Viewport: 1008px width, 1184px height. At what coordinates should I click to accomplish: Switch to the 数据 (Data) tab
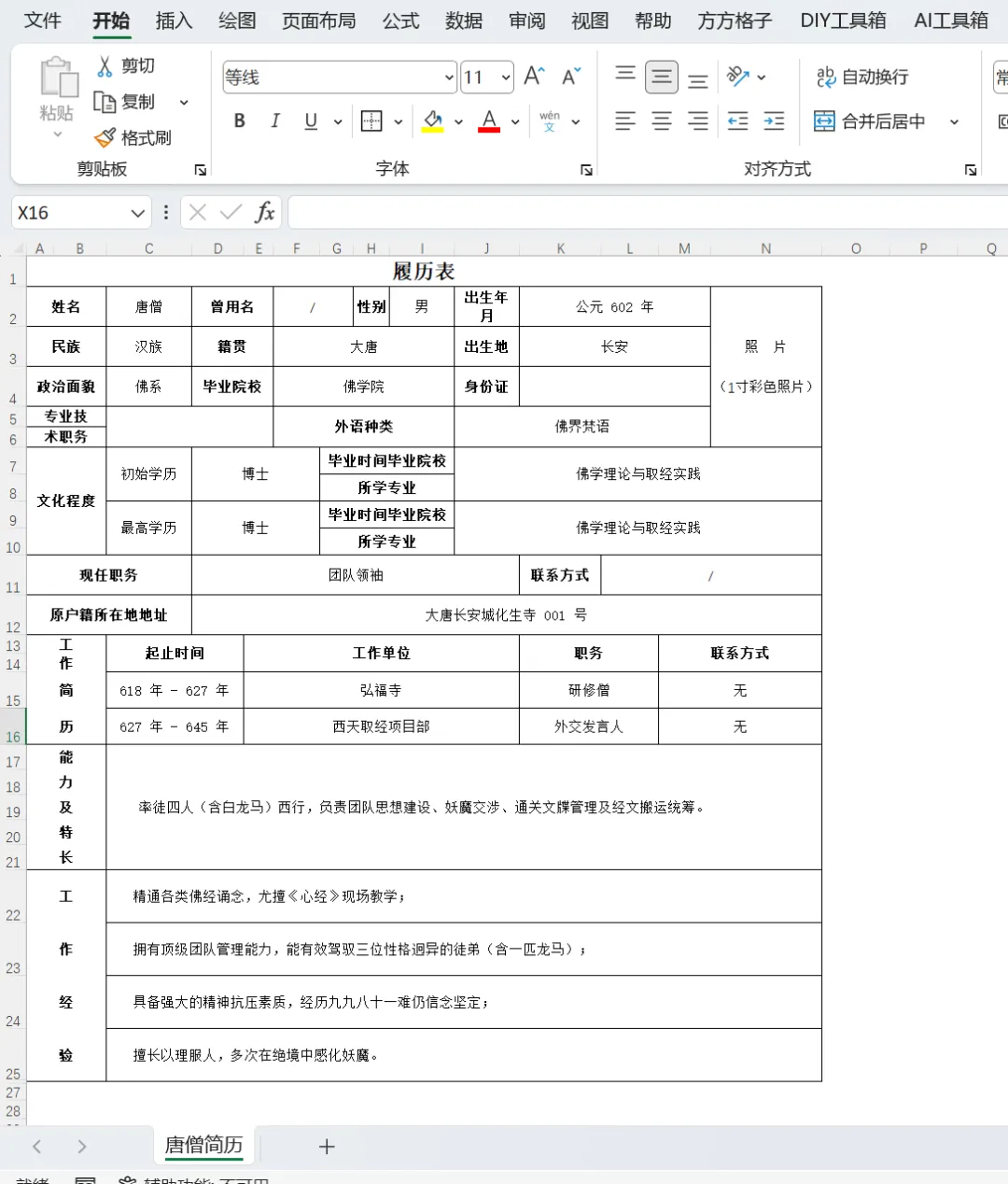click(x=464, y=21)
